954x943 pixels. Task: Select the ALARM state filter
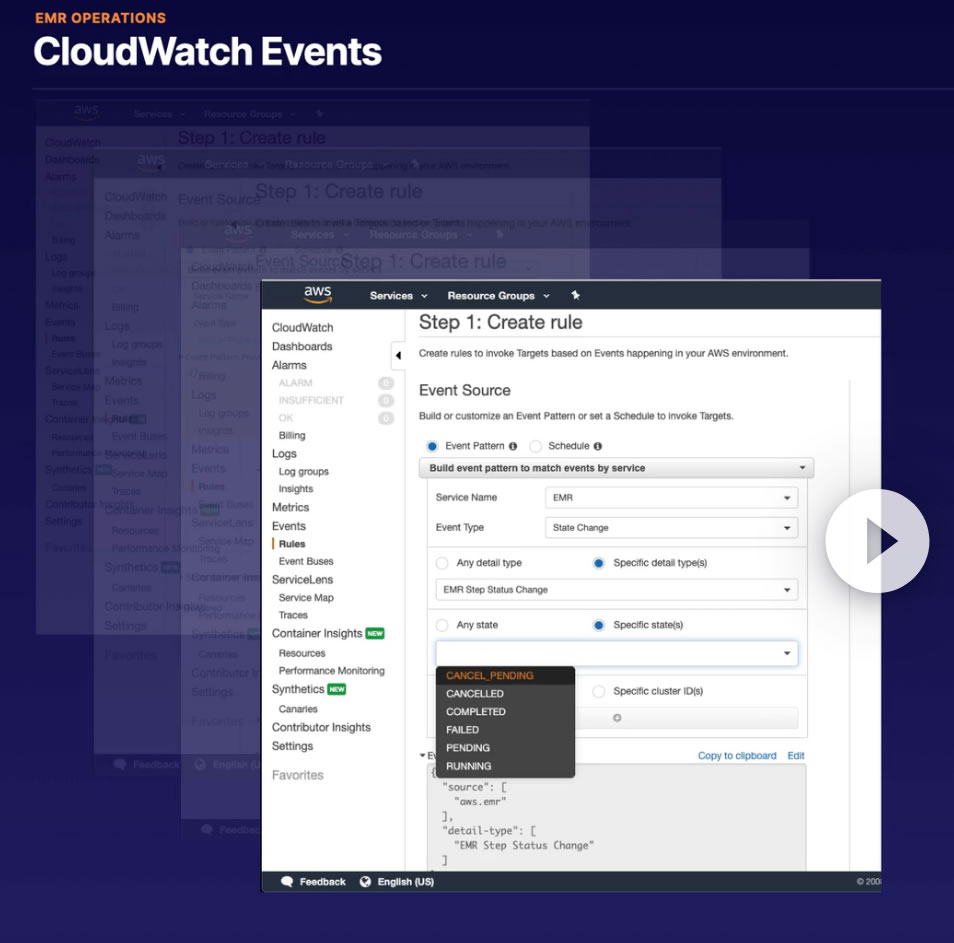[295, 383]
